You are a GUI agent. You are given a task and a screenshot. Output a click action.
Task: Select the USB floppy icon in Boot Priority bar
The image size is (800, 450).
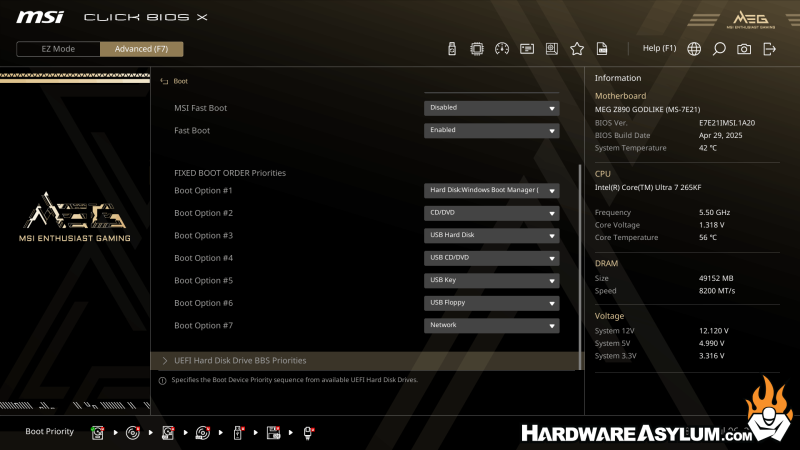pos(273,433)
